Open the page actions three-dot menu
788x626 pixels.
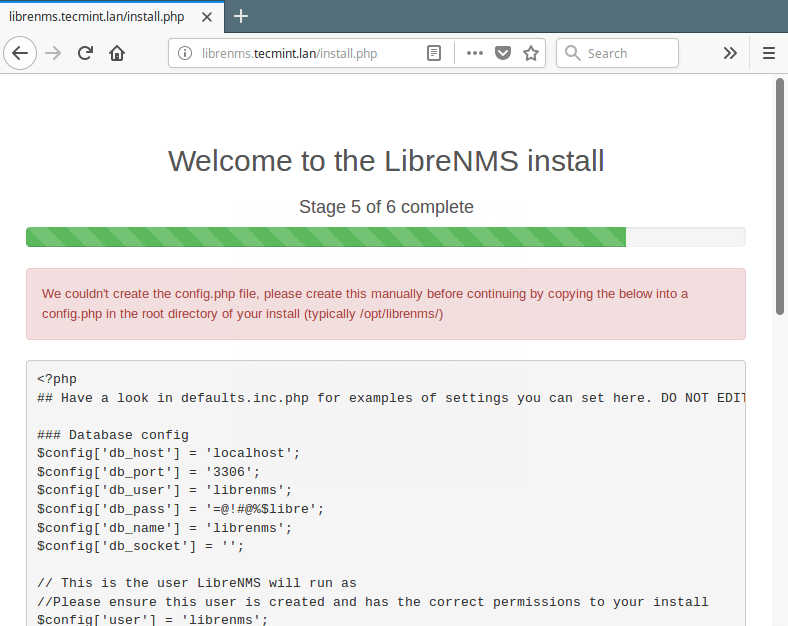click(x=474, y=53)
